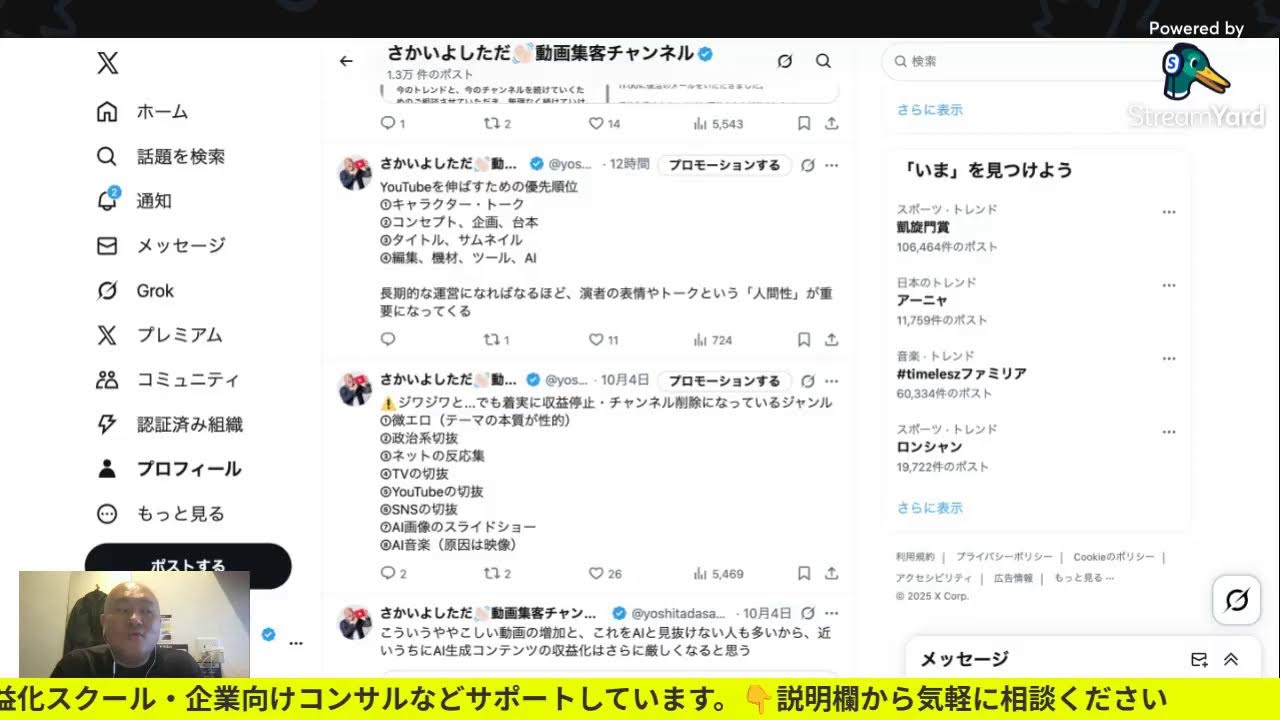The height and width of the screenshot is (720, 1280).
Task: Compose new message in メッセージ drawer
Action: (x=1199, y=659)
